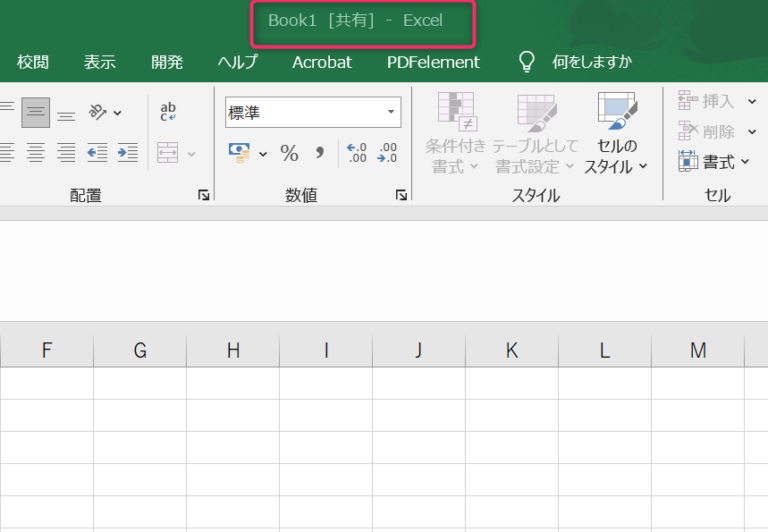Open the number format combo box
Image resolution: width=768 pixels, height=532 pixels.
(313, 112)
